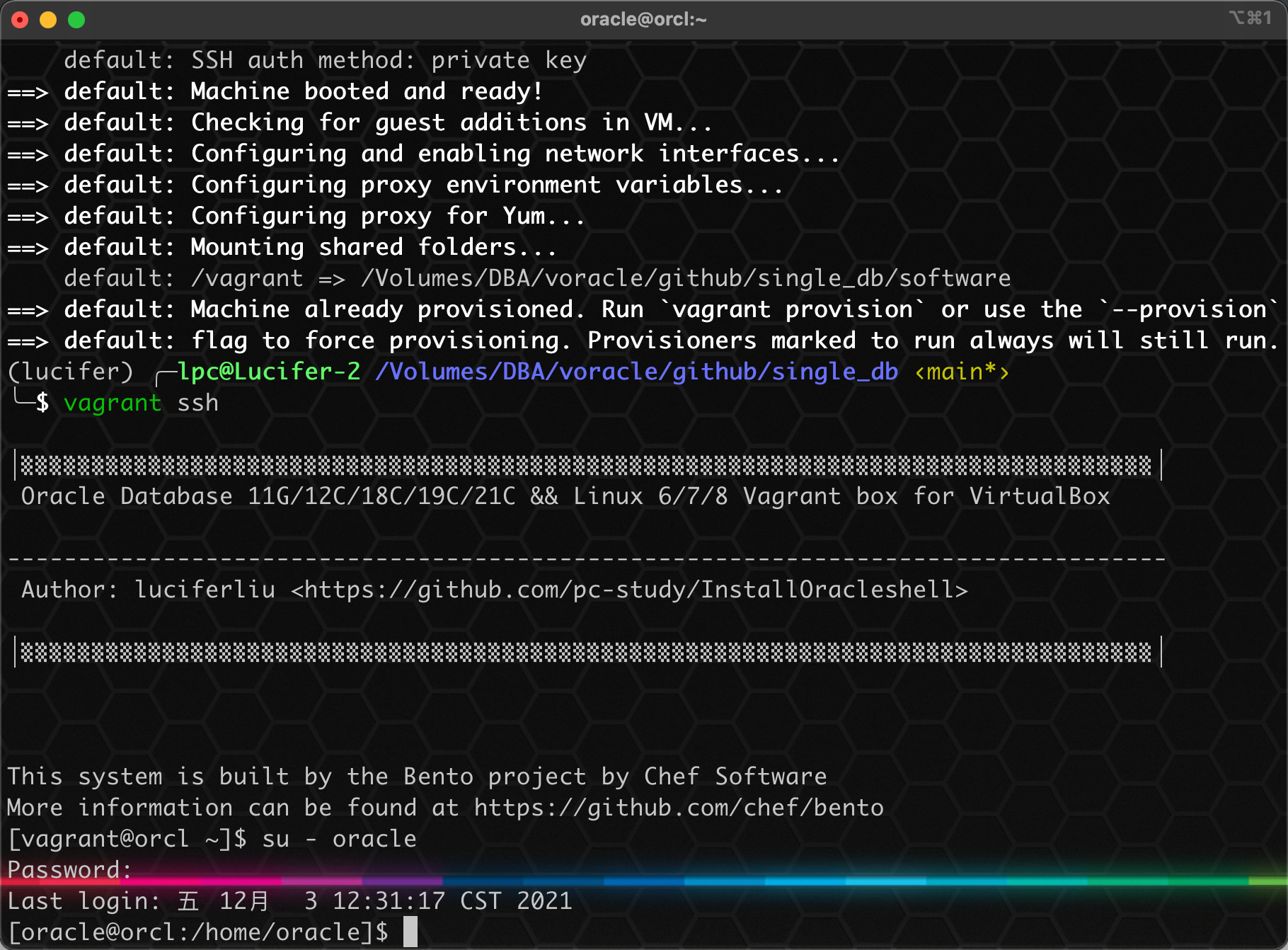Click the 'vagrant ssh' command text
Viewport: 1288px width, 950px height.
pyautogui.click(x=141, y=403)
